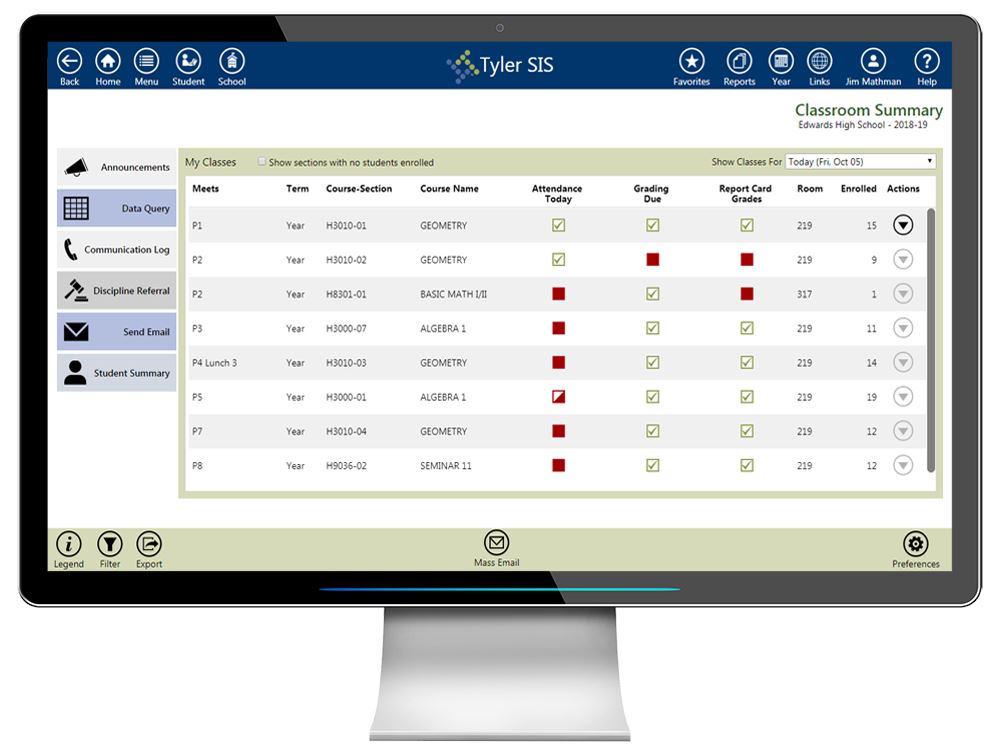Image resolution: width=1000 pixels, height=750 pixels.
Task: Click Report Card Grades checkbox for H3010-03
Action: point(747,363)
